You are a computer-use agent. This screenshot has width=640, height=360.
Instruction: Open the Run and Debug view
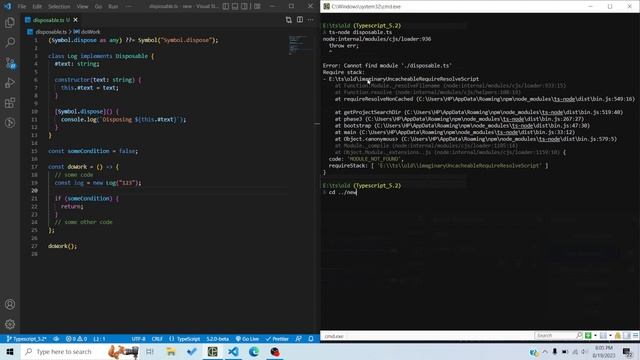10,82
